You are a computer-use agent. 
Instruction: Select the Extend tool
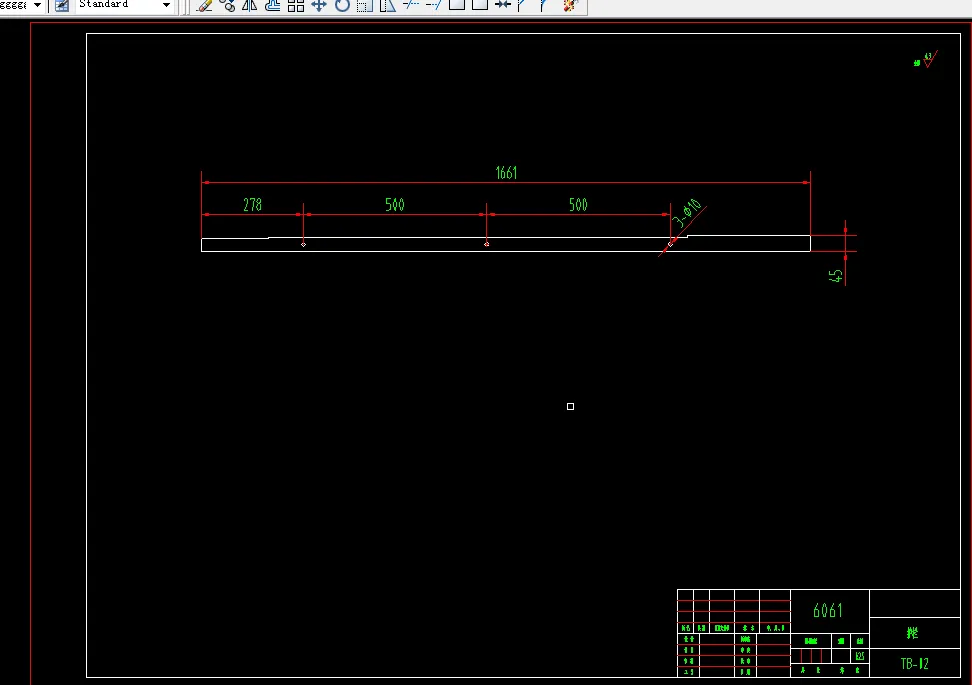point(433,5)
